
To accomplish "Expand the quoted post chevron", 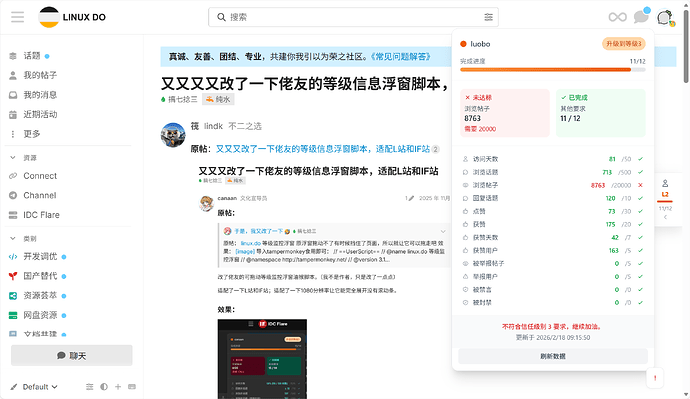I will (x=443, y=231).
